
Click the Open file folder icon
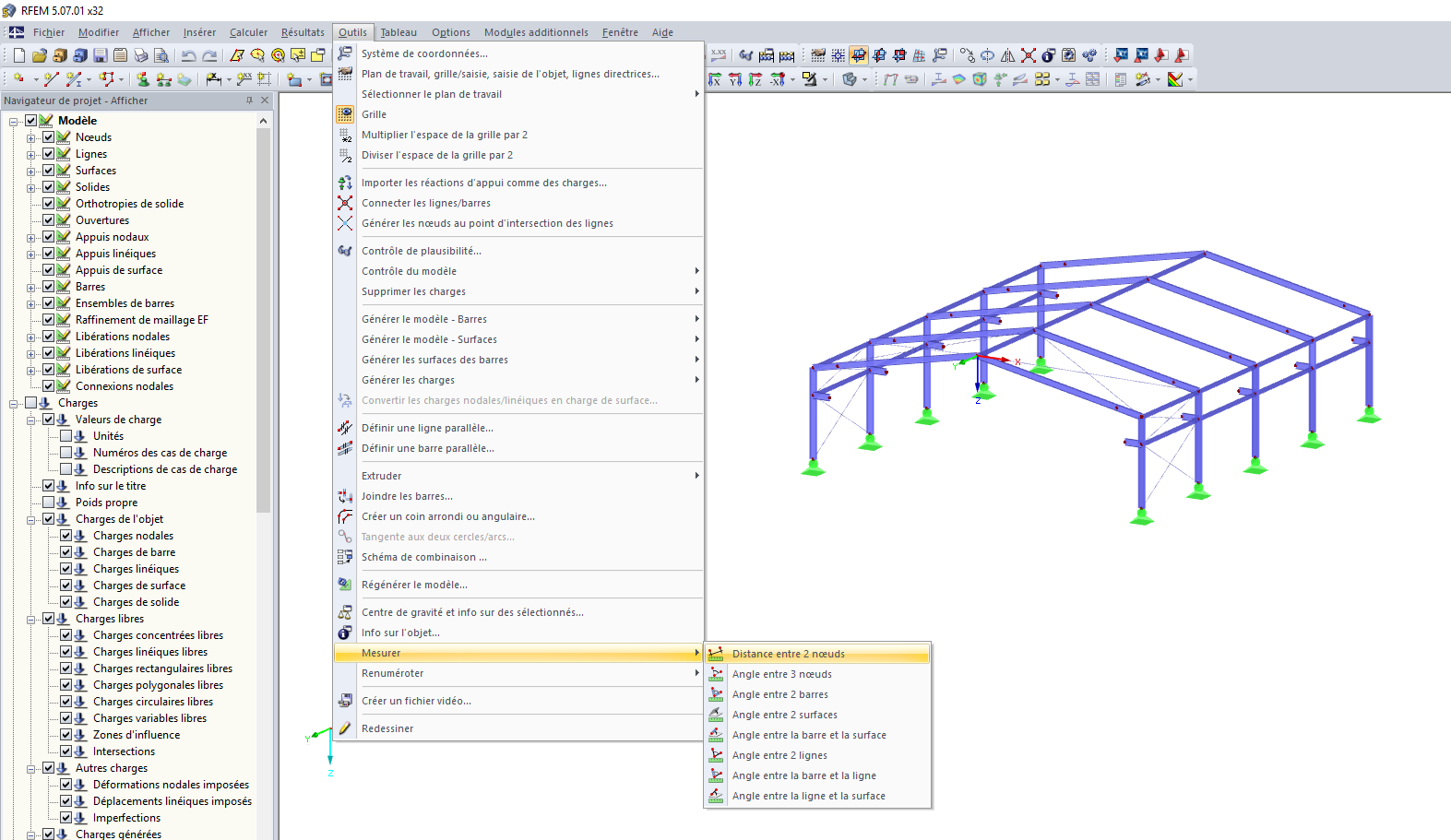[x=39, y=55]
